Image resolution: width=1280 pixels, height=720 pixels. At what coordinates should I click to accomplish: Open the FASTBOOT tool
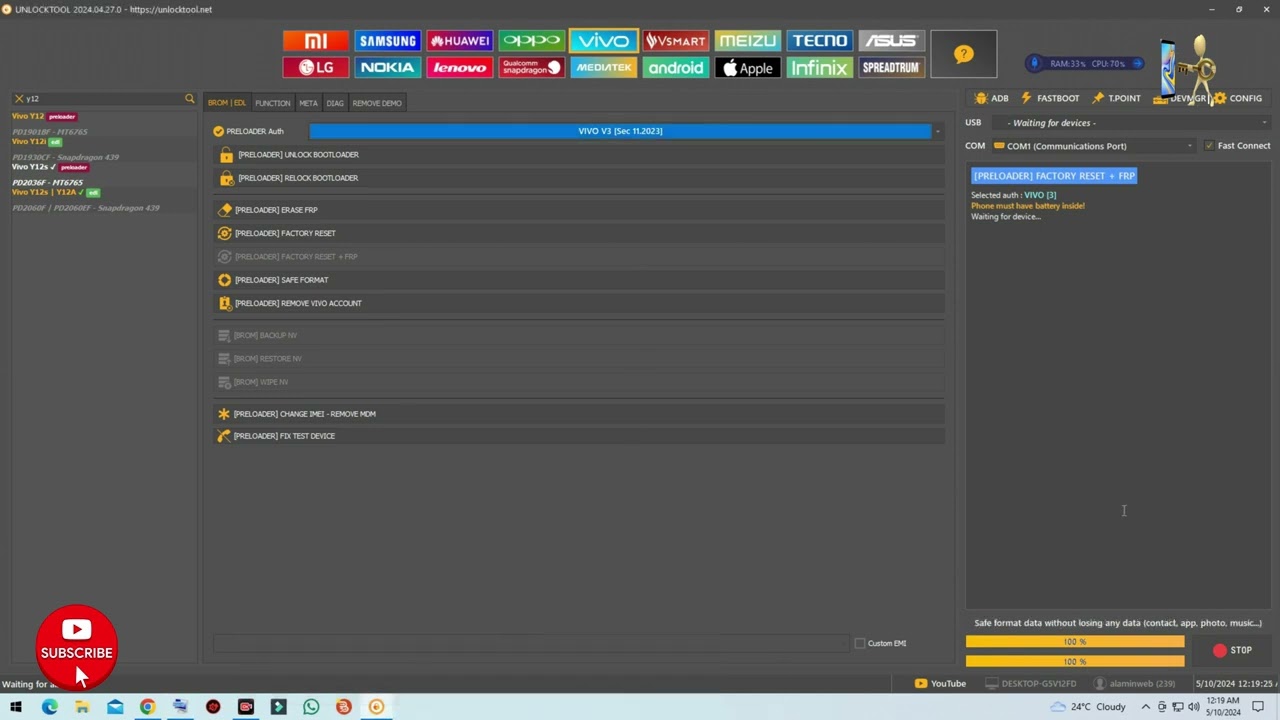coord(1049,98)
